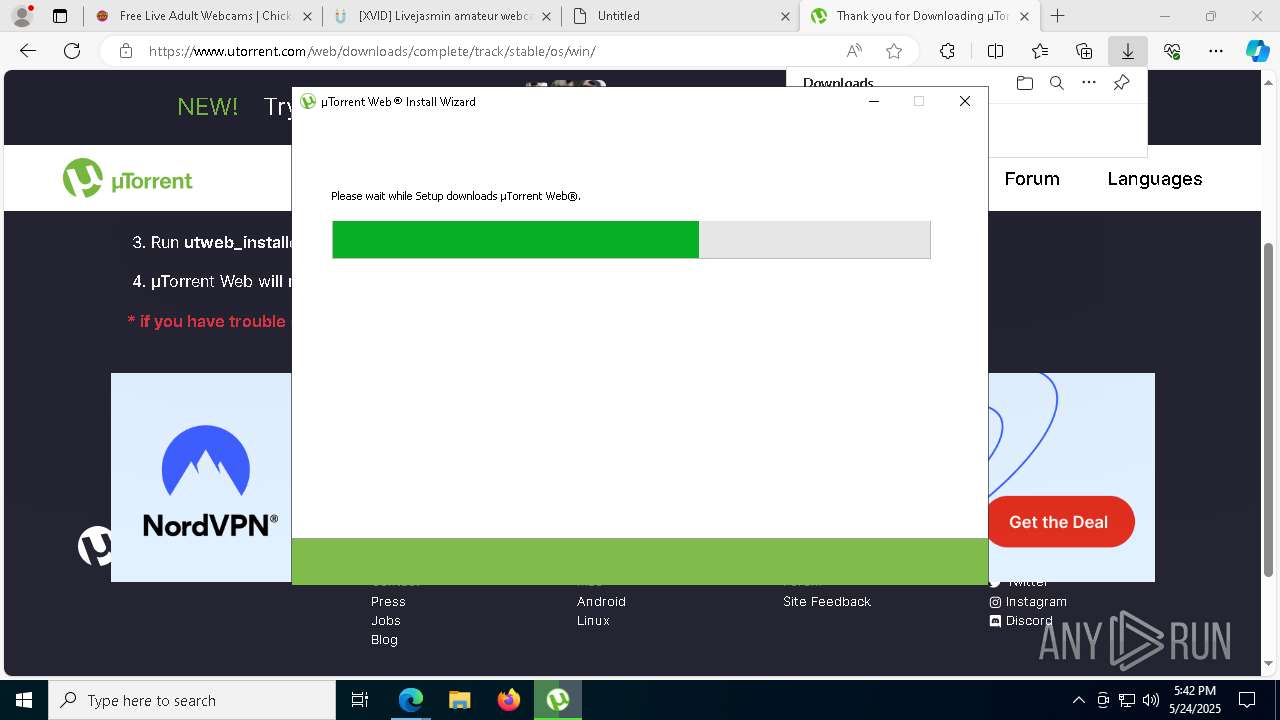The height and width of the screenshot is (720, 1280).
Task: Click the install wizard download progress bar
Action: (631, 240)
